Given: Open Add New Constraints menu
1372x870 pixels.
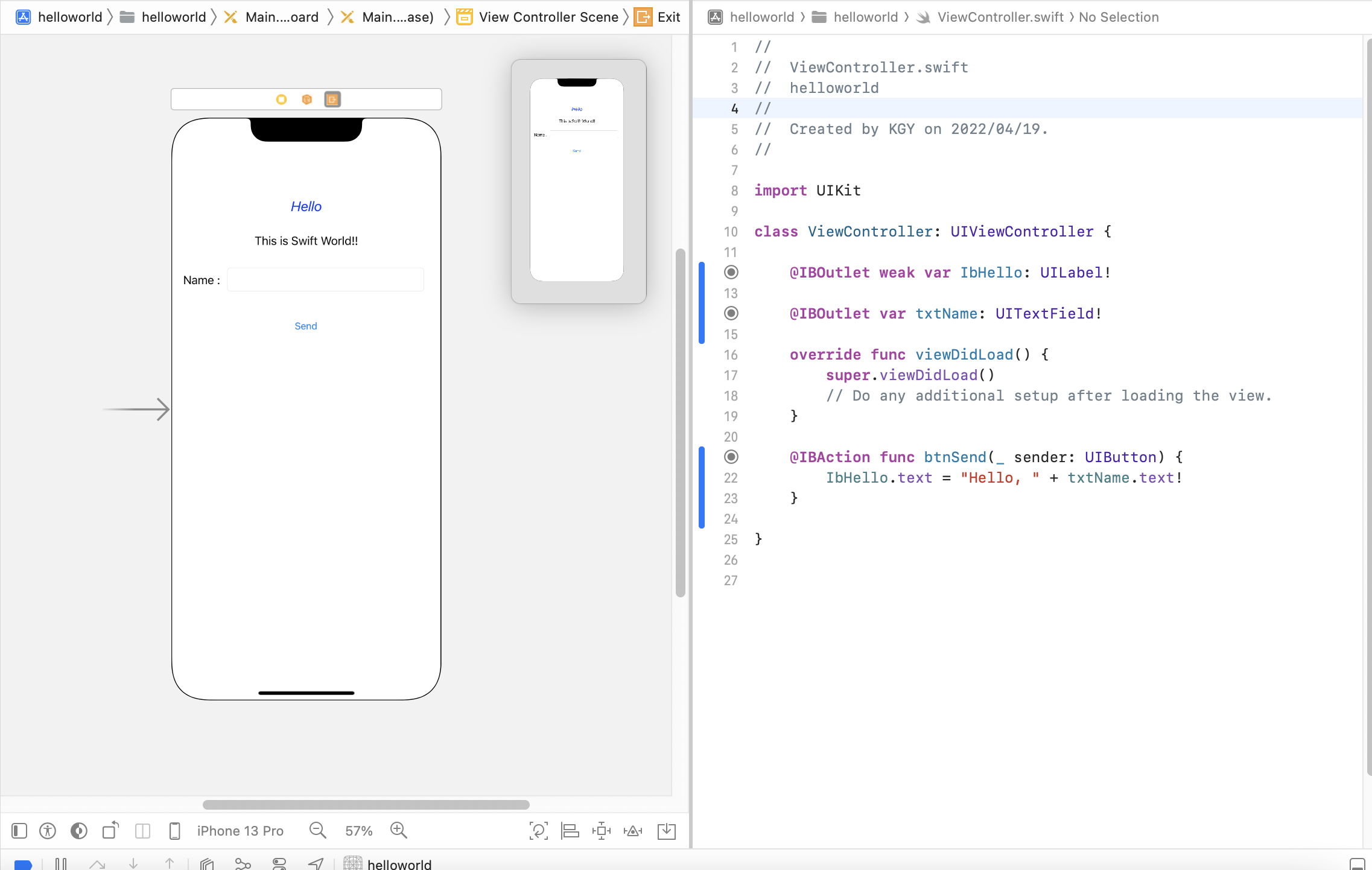Looking at the screenshot, I should coord(602,831).
